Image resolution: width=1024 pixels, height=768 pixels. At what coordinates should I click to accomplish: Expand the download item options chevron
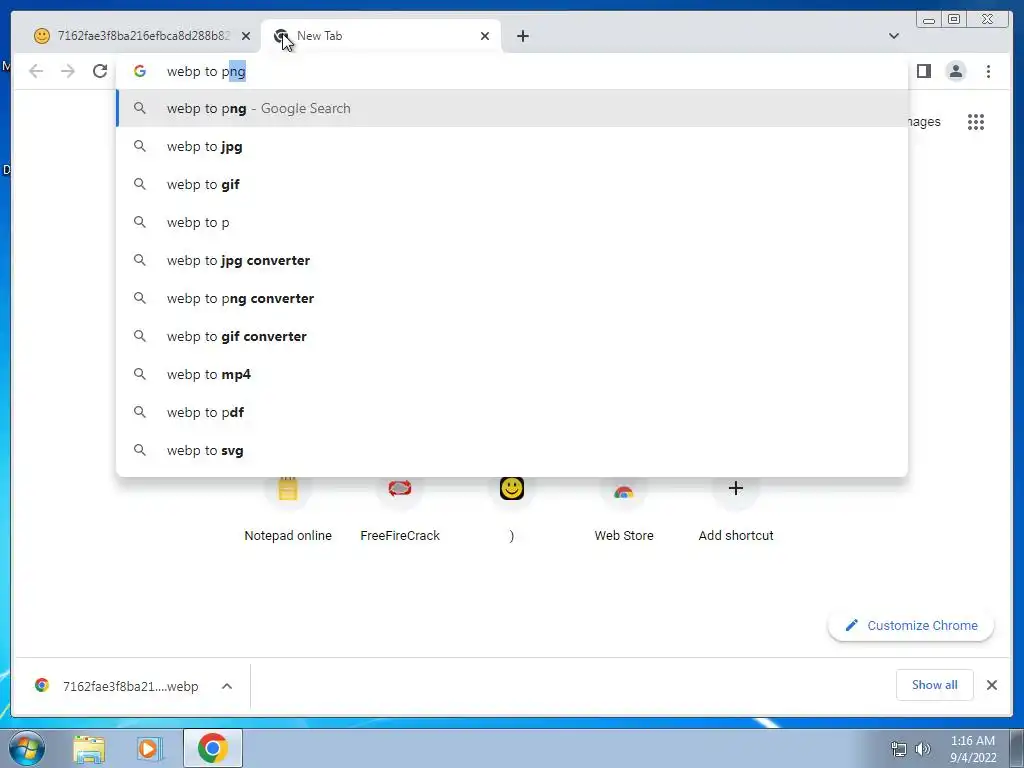coord(227,686)
